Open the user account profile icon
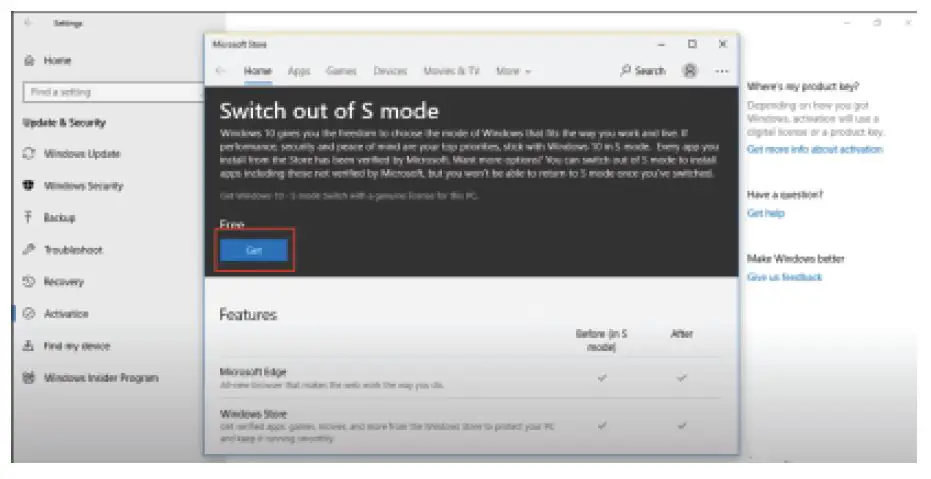The width and height of the screenshot is (931, 479). (x=690, y=71)
